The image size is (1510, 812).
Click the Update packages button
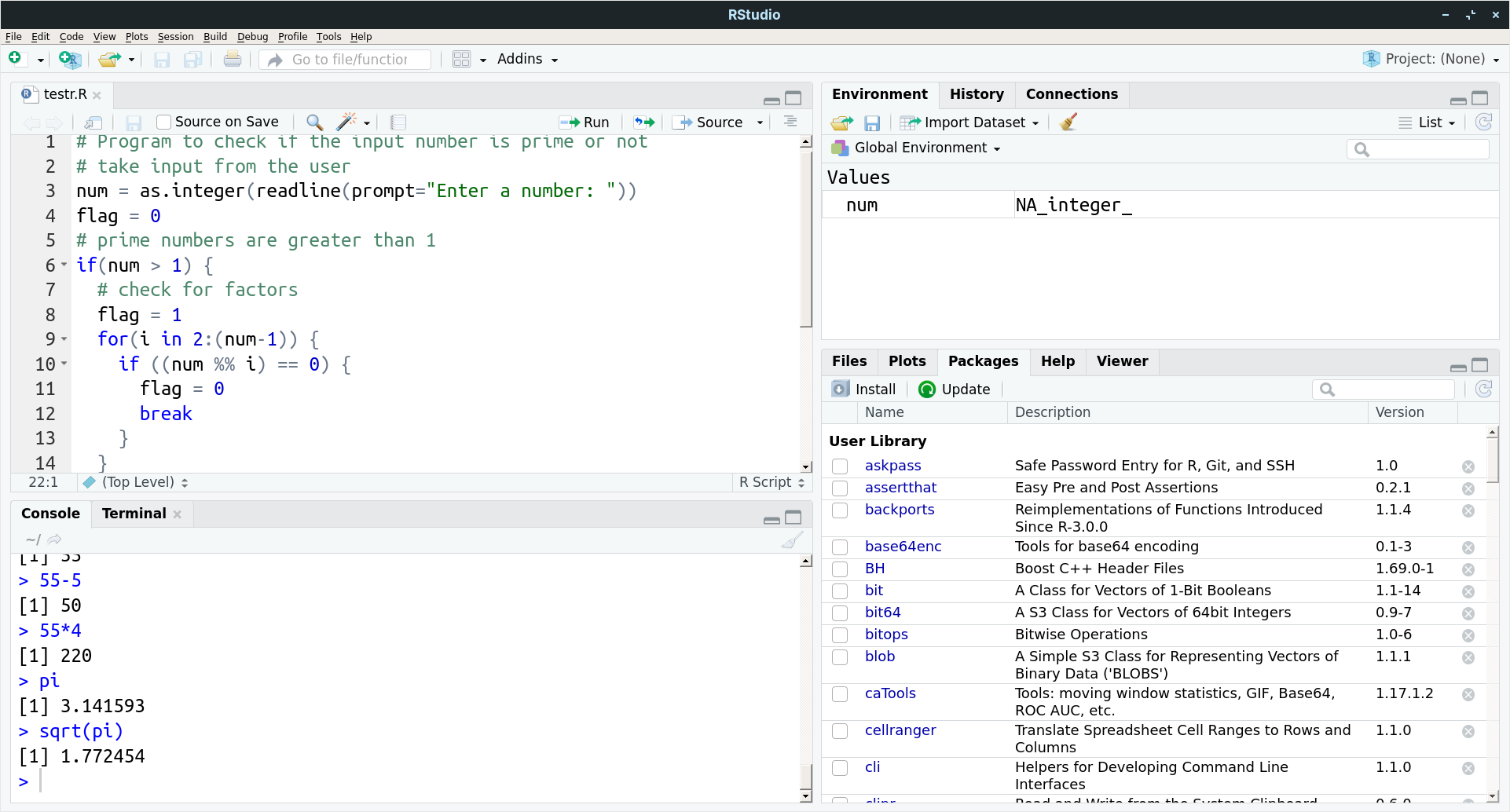[x=955, y=390]
